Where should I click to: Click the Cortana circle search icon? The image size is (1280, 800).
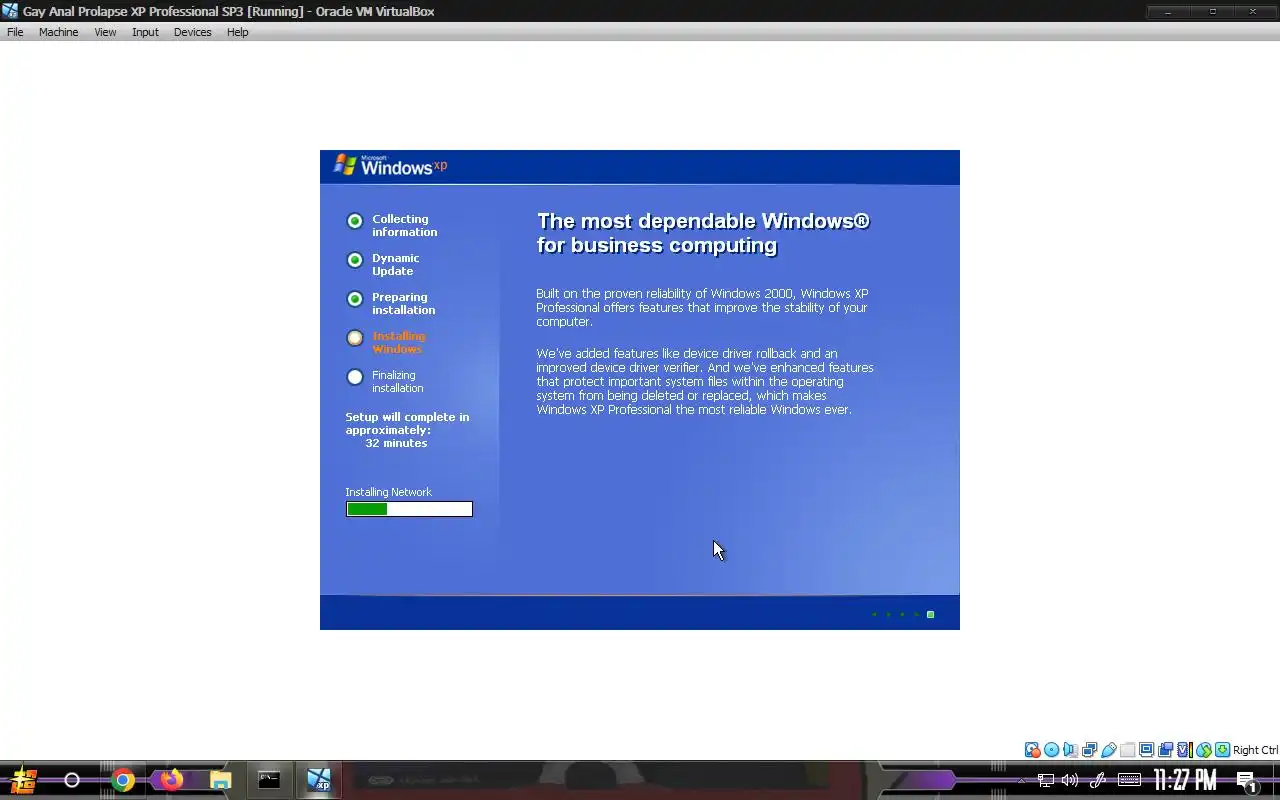(x=72, y=780)
